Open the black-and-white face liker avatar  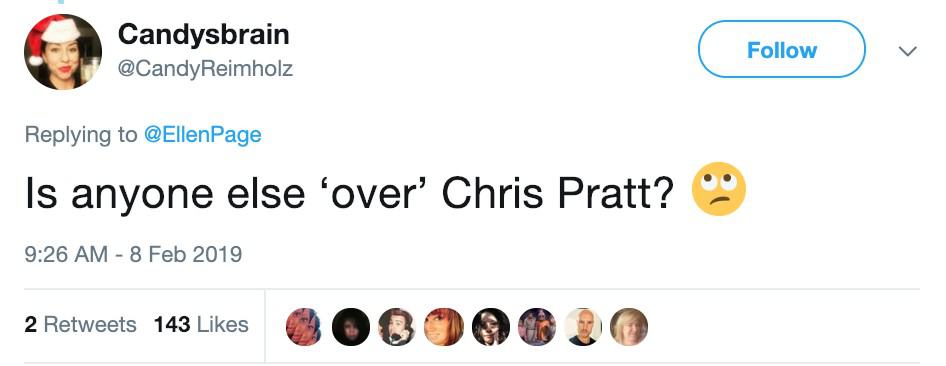coord(490,327)
